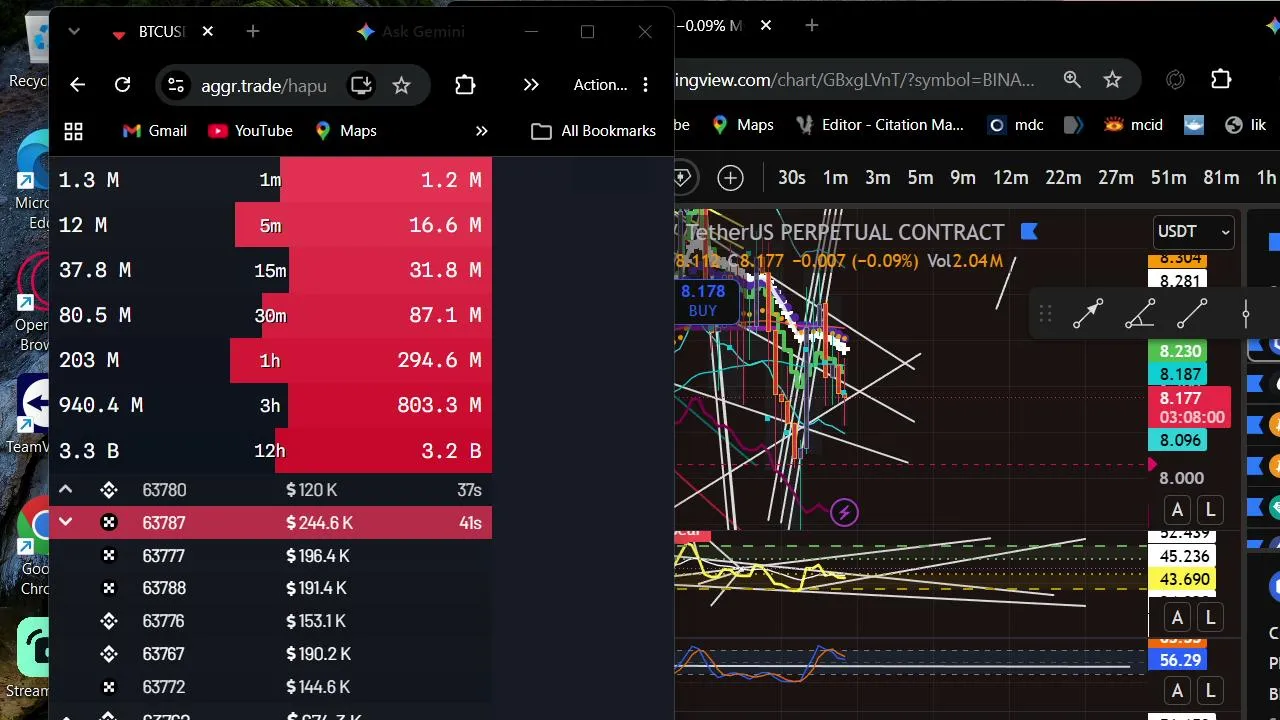Image resolution: width=1280 pixels, height=720 pixels.
Task: Open new tab in TradingView browser window
Action: coord(811,25)
